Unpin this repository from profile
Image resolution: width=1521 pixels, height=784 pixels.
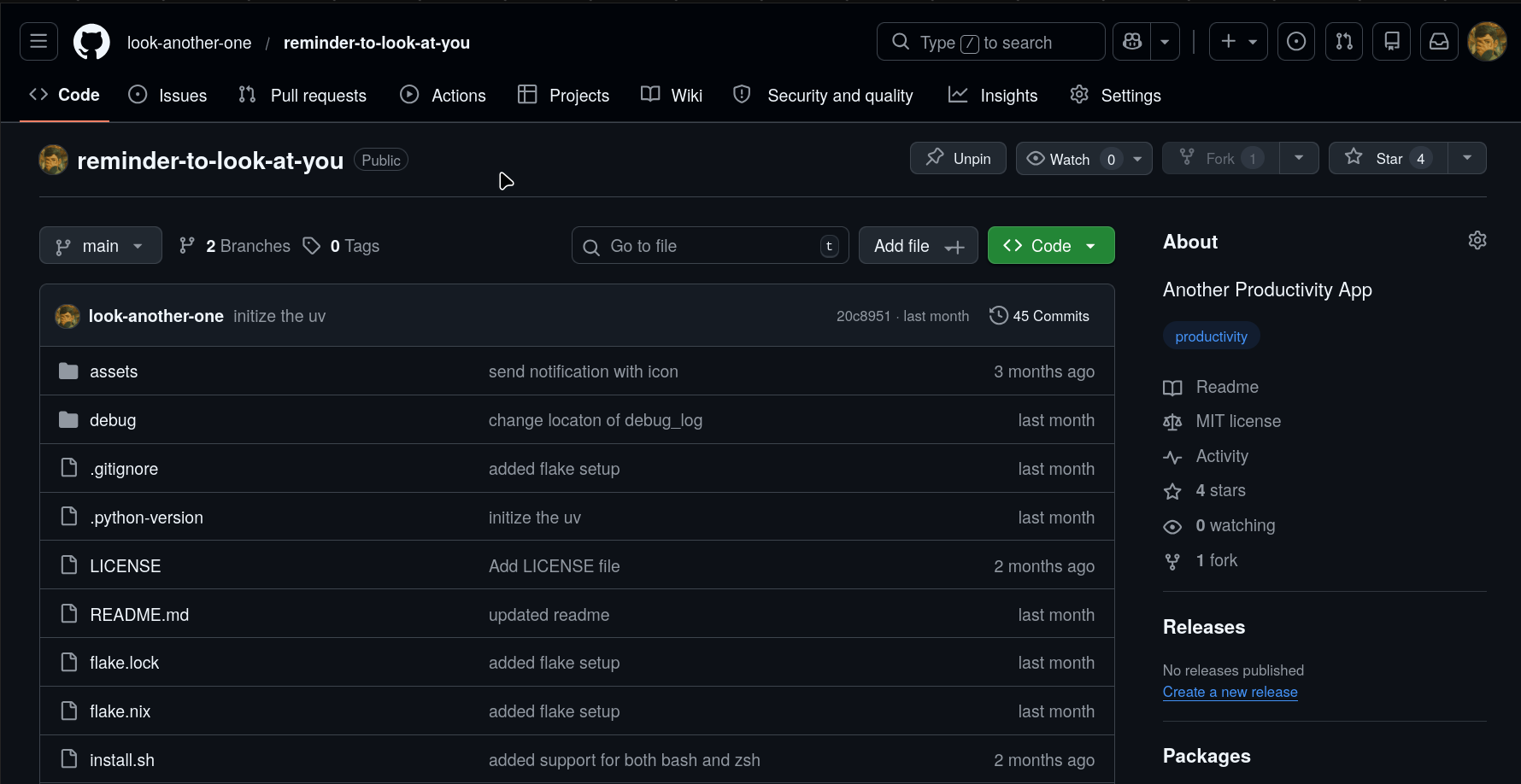tap(958, 159)
